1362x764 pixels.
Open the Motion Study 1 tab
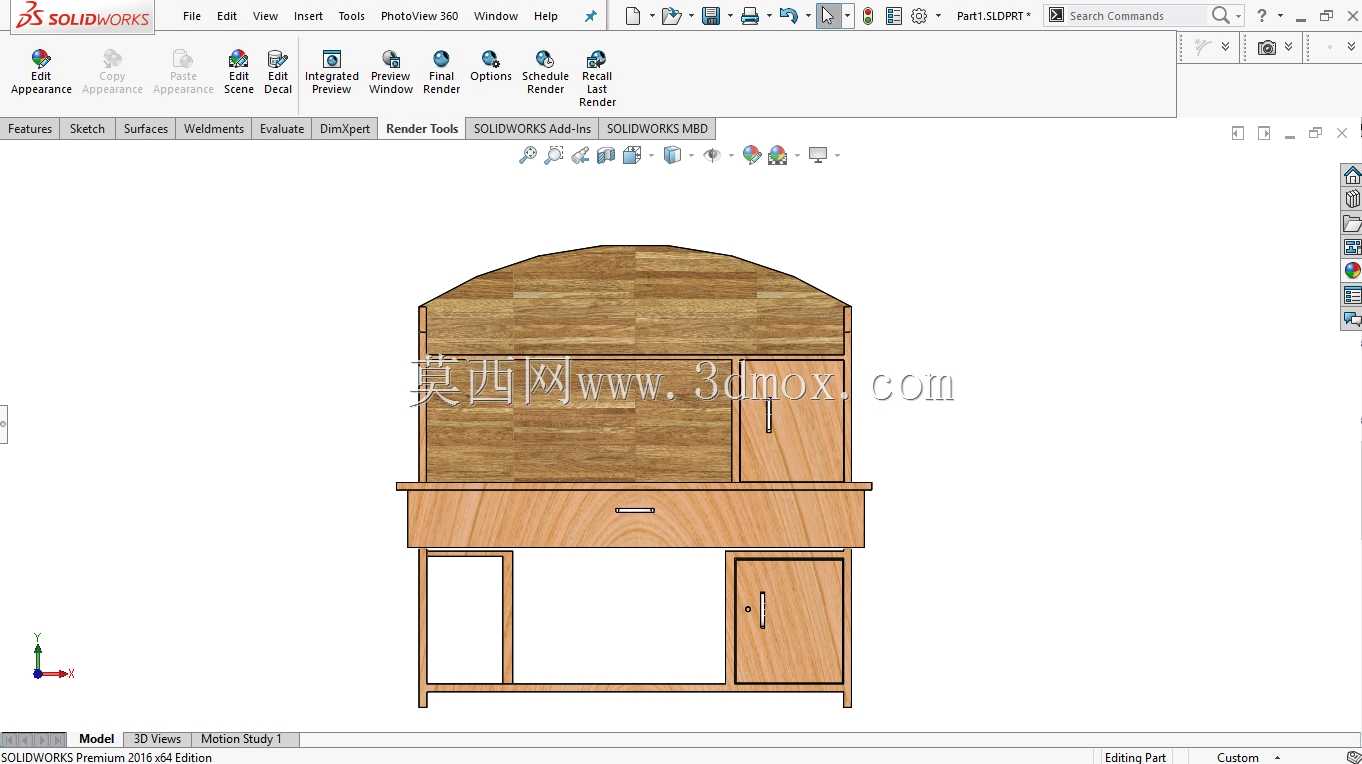(241, 739)
